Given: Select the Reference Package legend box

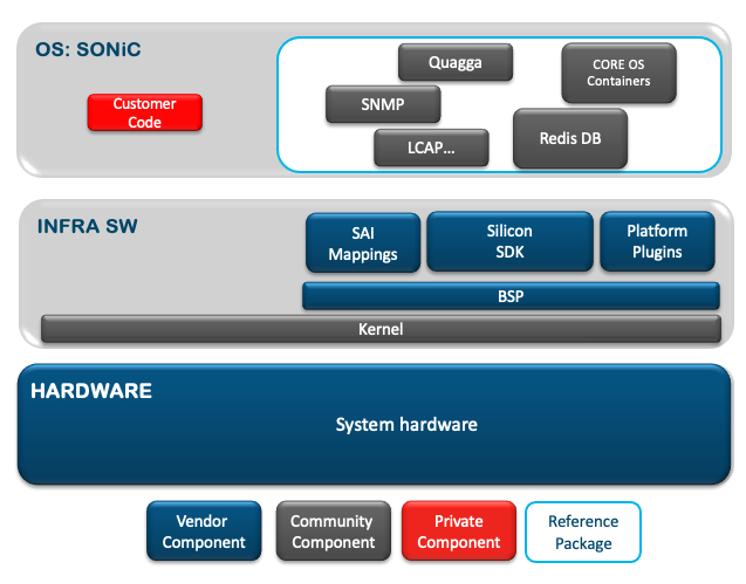Looking at the screenshot, I should tap(583, 532).
